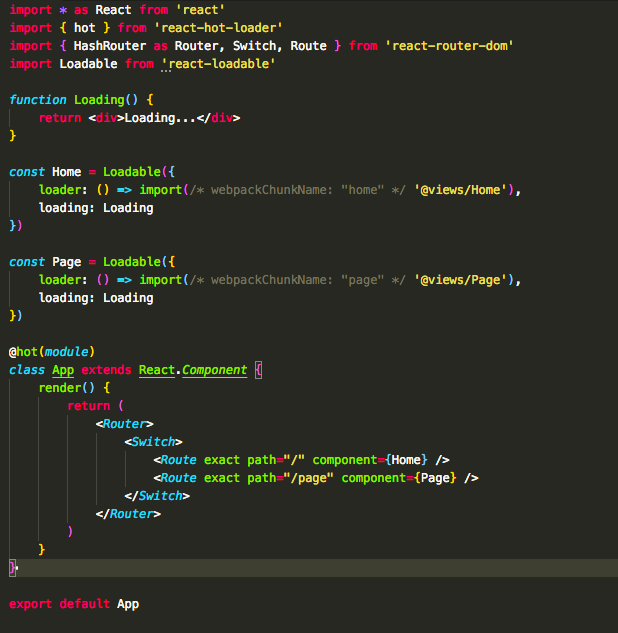Click the opening <Router> tag

tap(125, 424)
